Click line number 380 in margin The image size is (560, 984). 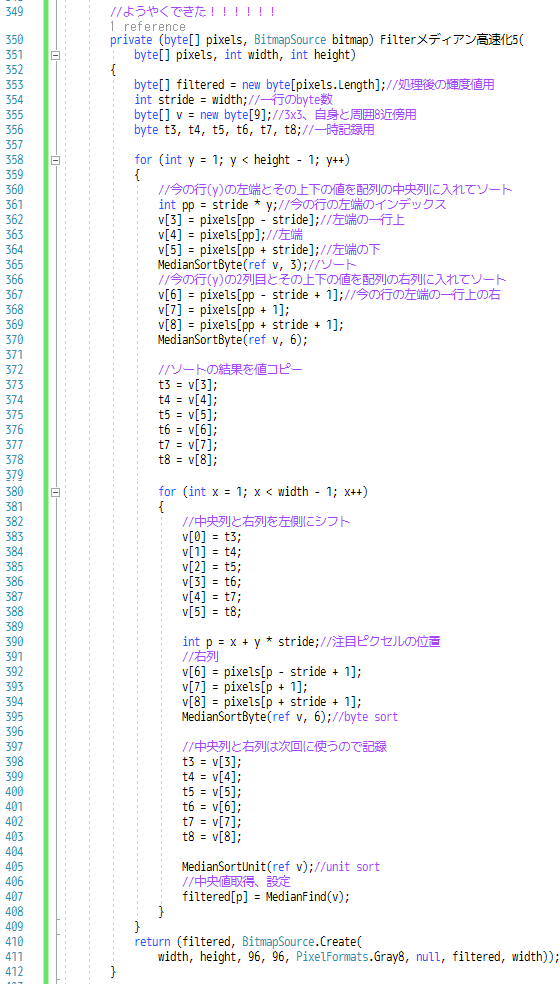coord(13,491)
